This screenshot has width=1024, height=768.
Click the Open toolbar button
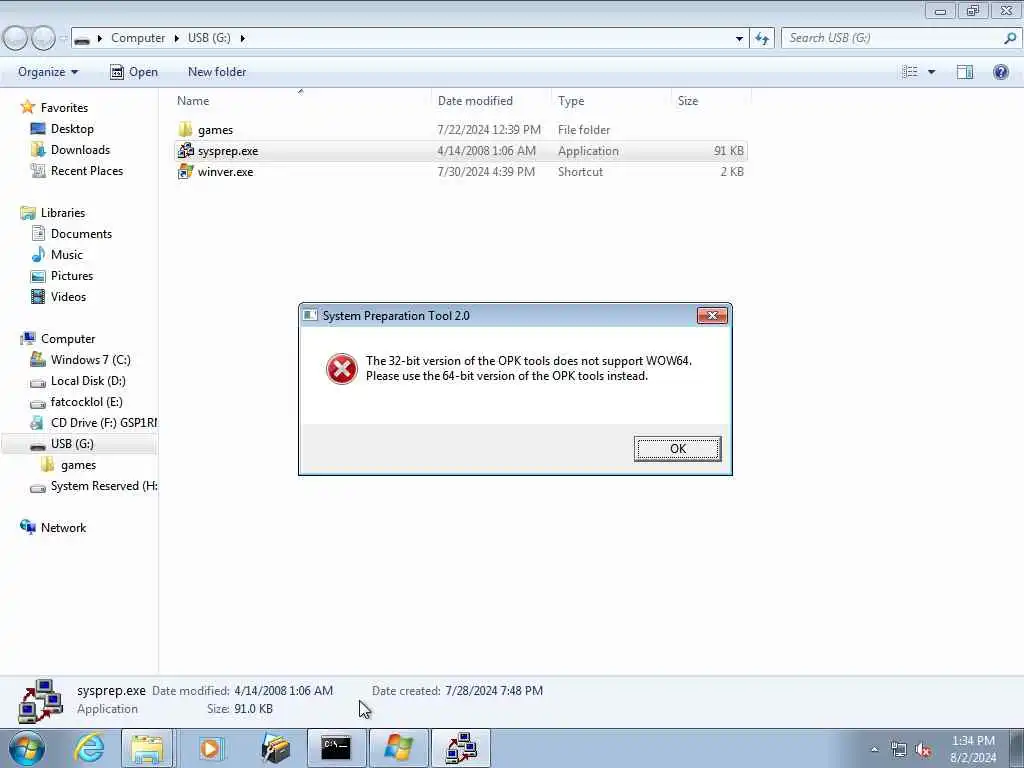click(134, 72)
